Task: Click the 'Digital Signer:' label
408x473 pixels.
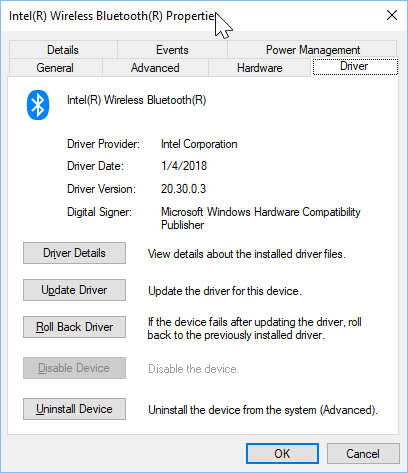Action: coord(99,212)
